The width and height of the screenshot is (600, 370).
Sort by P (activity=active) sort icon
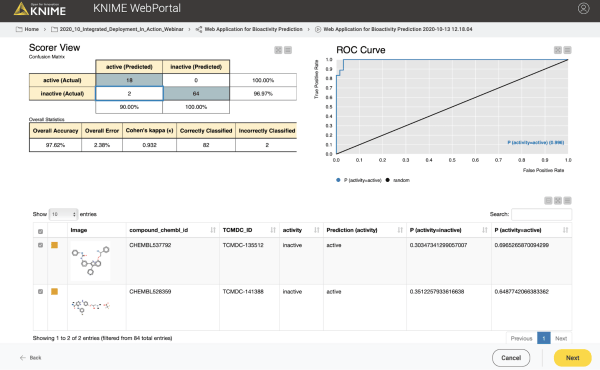click(x=566, y=230)
